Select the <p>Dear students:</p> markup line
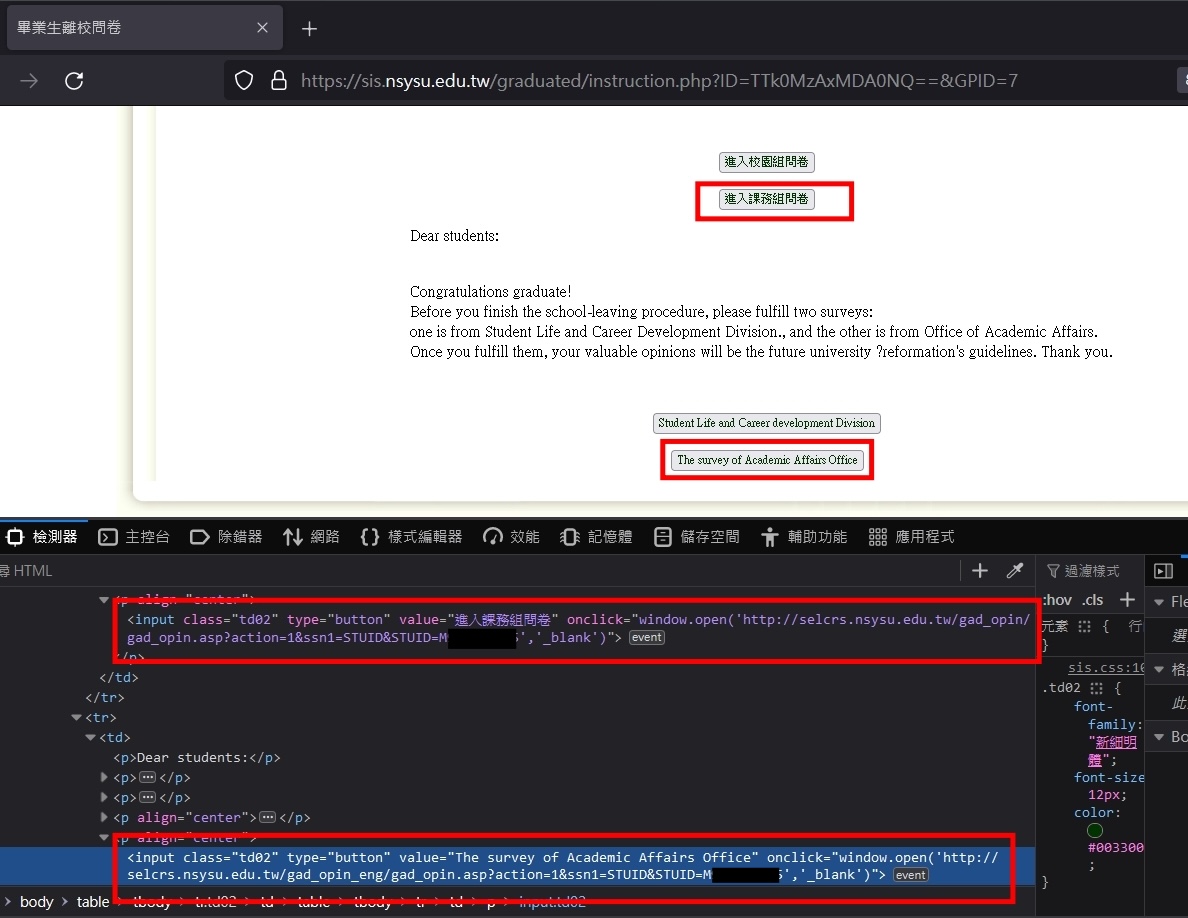 pos(197,757)
